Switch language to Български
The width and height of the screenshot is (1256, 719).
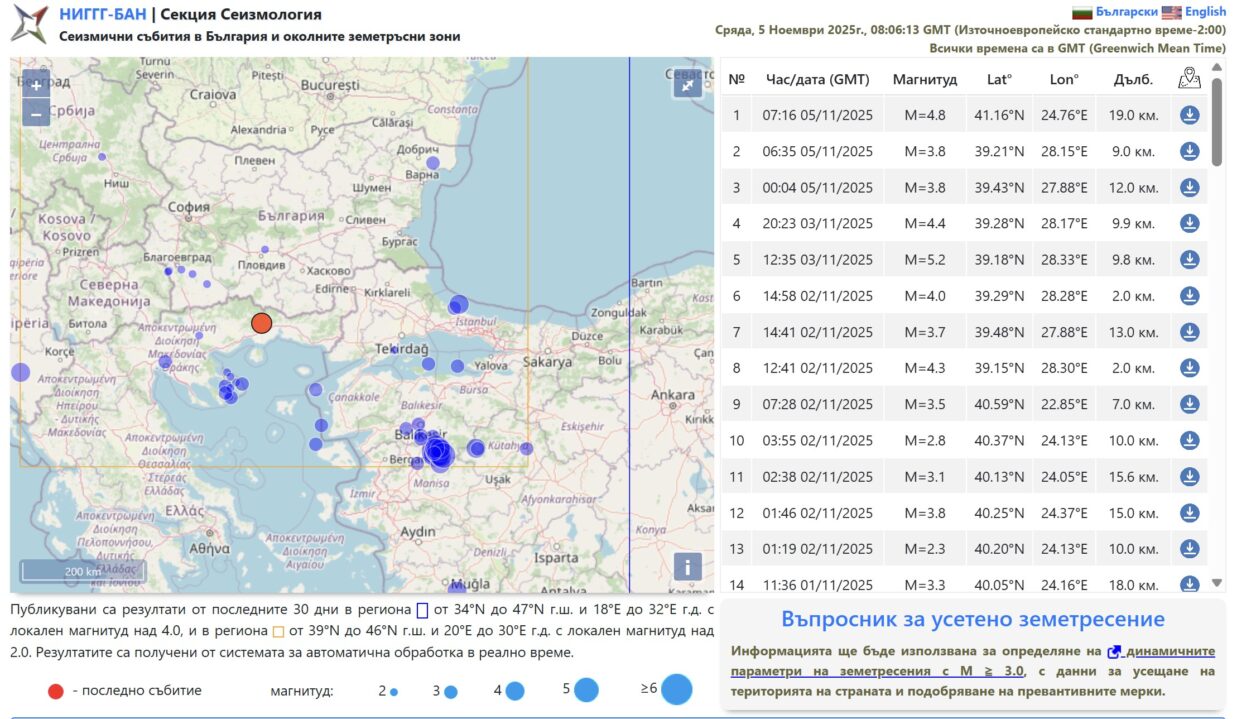(1126, 12)
